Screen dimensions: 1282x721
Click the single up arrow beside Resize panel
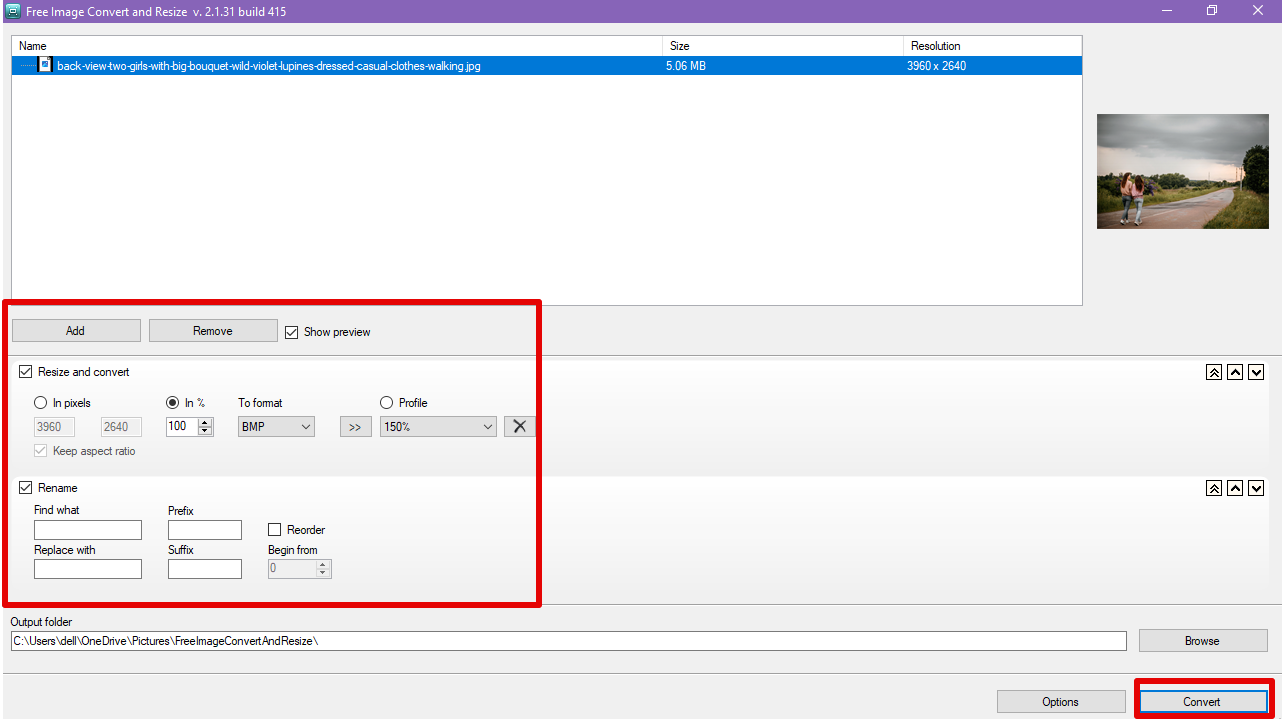(1236, 372)
